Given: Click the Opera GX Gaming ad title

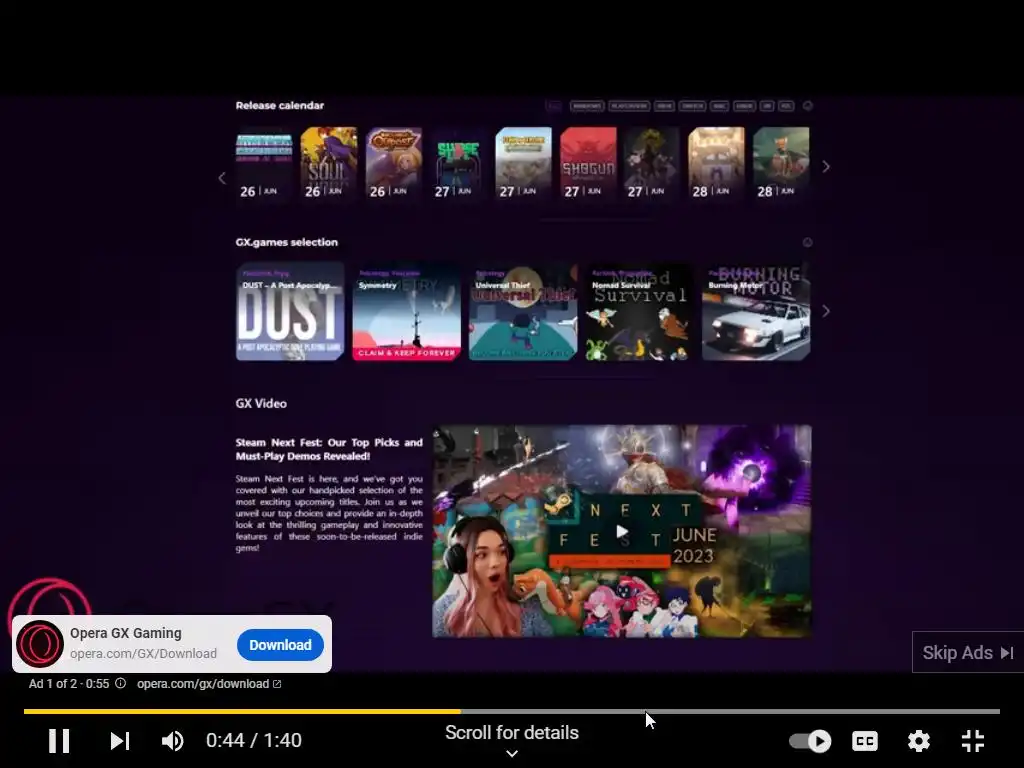Looking at the screenshot, I should pyautogui.click(x=126, y=633).
